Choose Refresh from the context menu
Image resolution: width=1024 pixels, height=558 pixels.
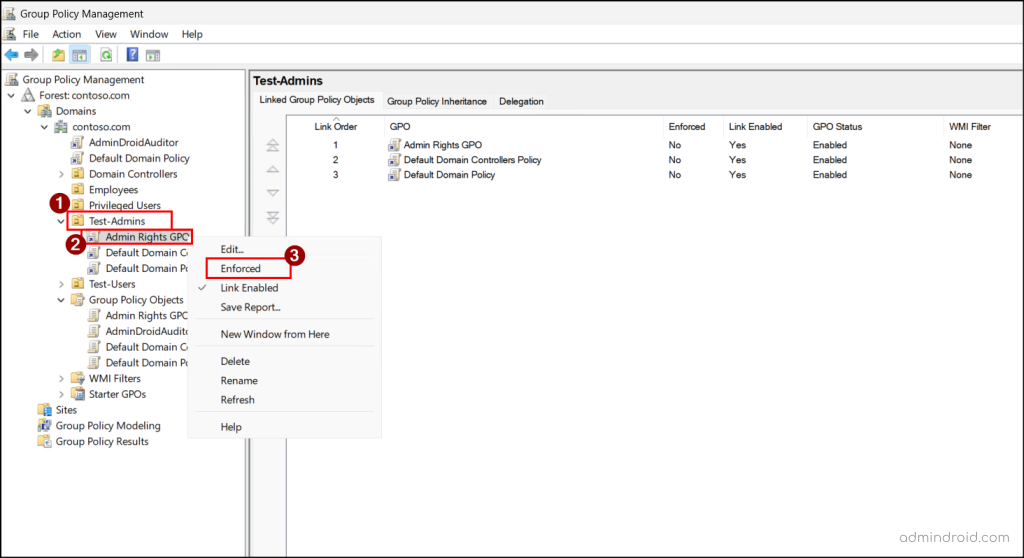pos(238,400)
